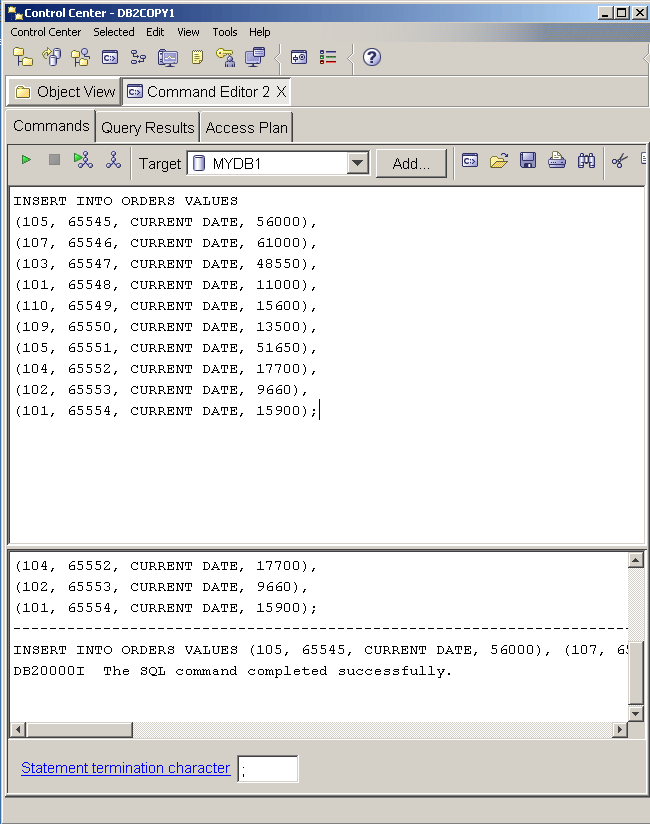Cut selected text with scissors icon

coord(620,160)
